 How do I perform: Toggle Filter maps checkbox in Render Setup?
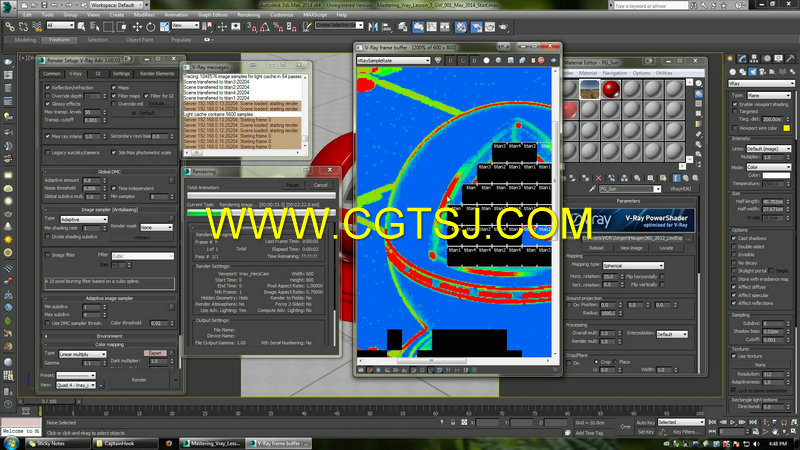pyautogui.click(x=114, y=95)
